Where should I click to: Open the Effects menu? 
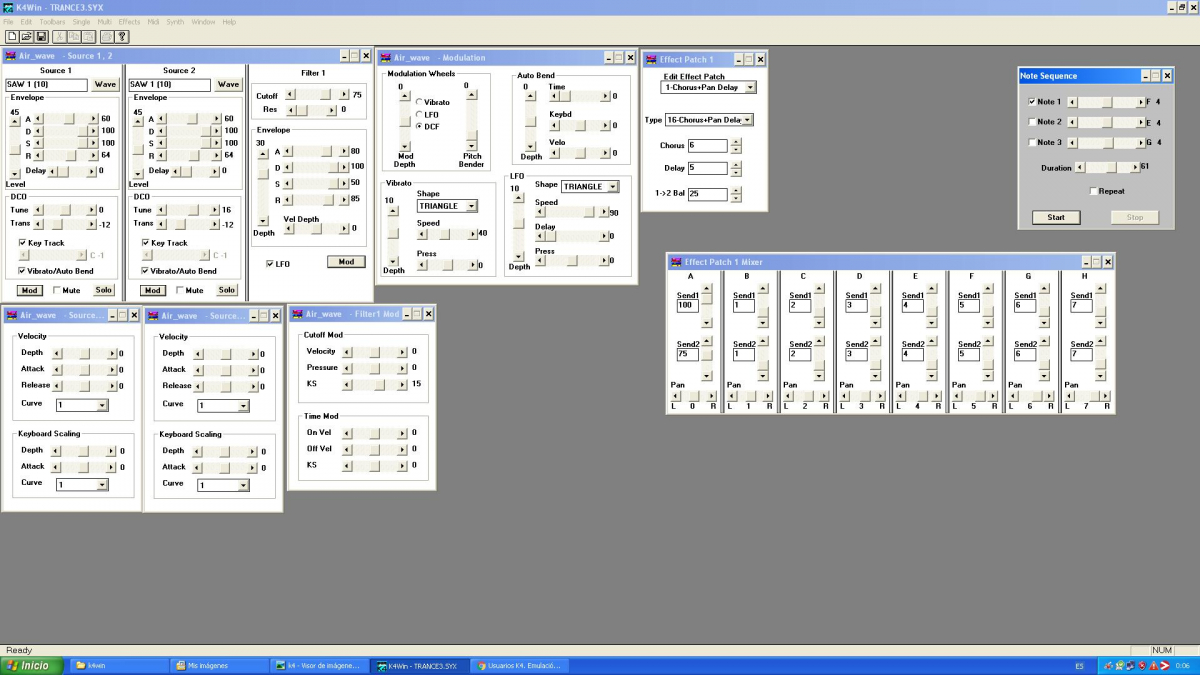pyautogui.click(x=130, y=21)
